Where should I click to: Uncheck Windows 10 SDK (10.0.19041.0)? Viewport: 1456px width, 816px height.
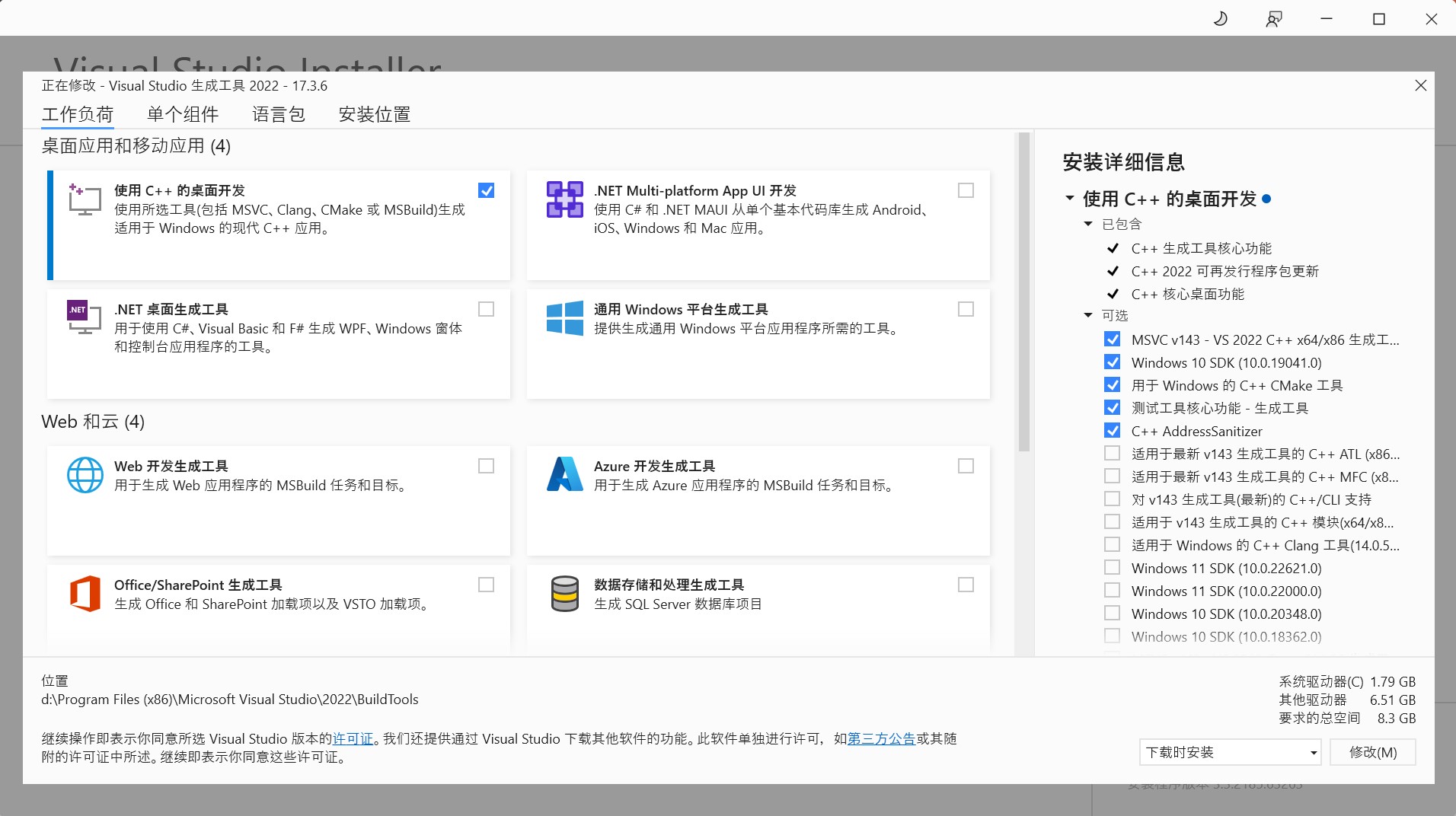pos(1112,362)
